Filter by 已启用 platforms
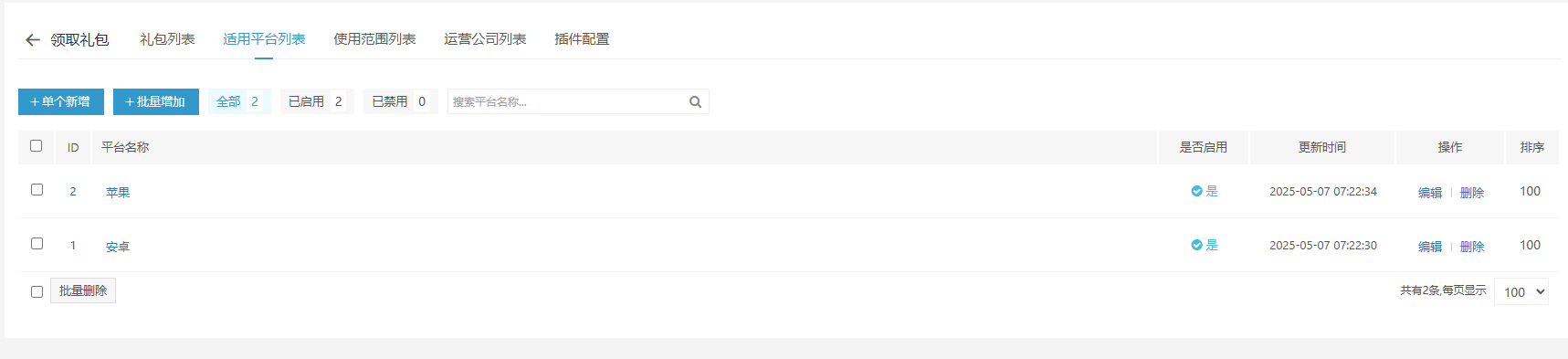Viewport: 1568px width, 359px height. click(x=317, y=101)
